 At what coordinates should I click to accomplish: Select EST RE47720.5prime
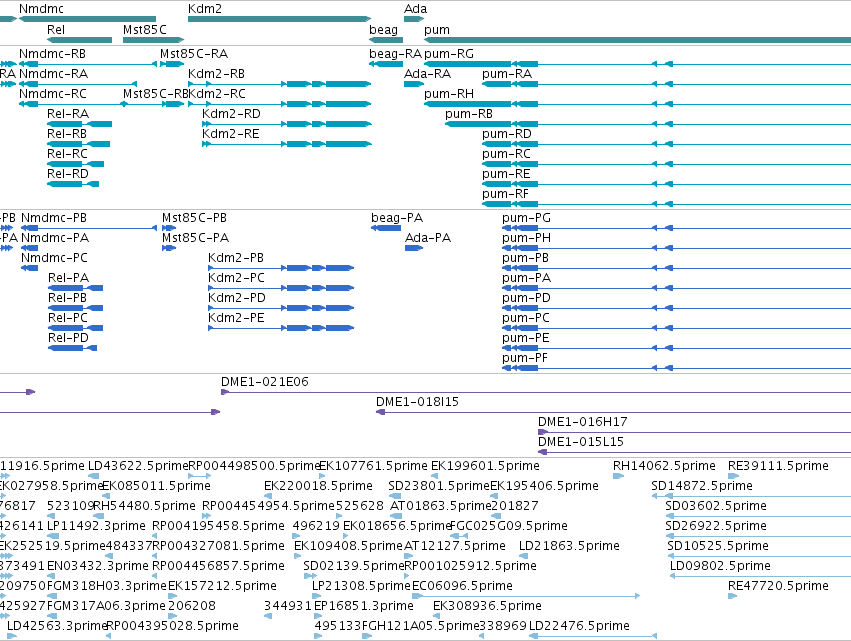(x=733, y=596)
